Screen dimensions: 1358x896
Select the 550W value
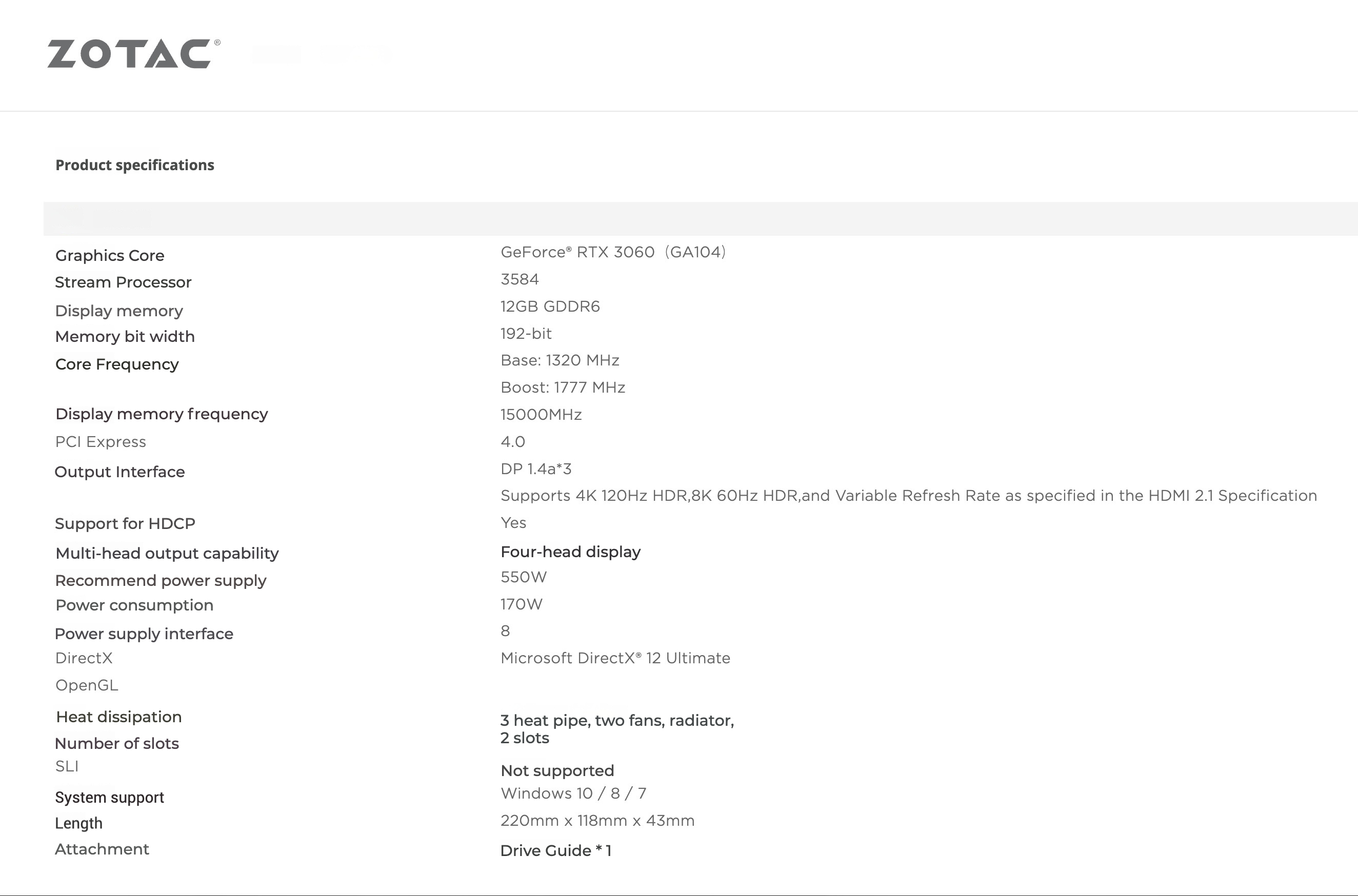click(x=524, y=577)
